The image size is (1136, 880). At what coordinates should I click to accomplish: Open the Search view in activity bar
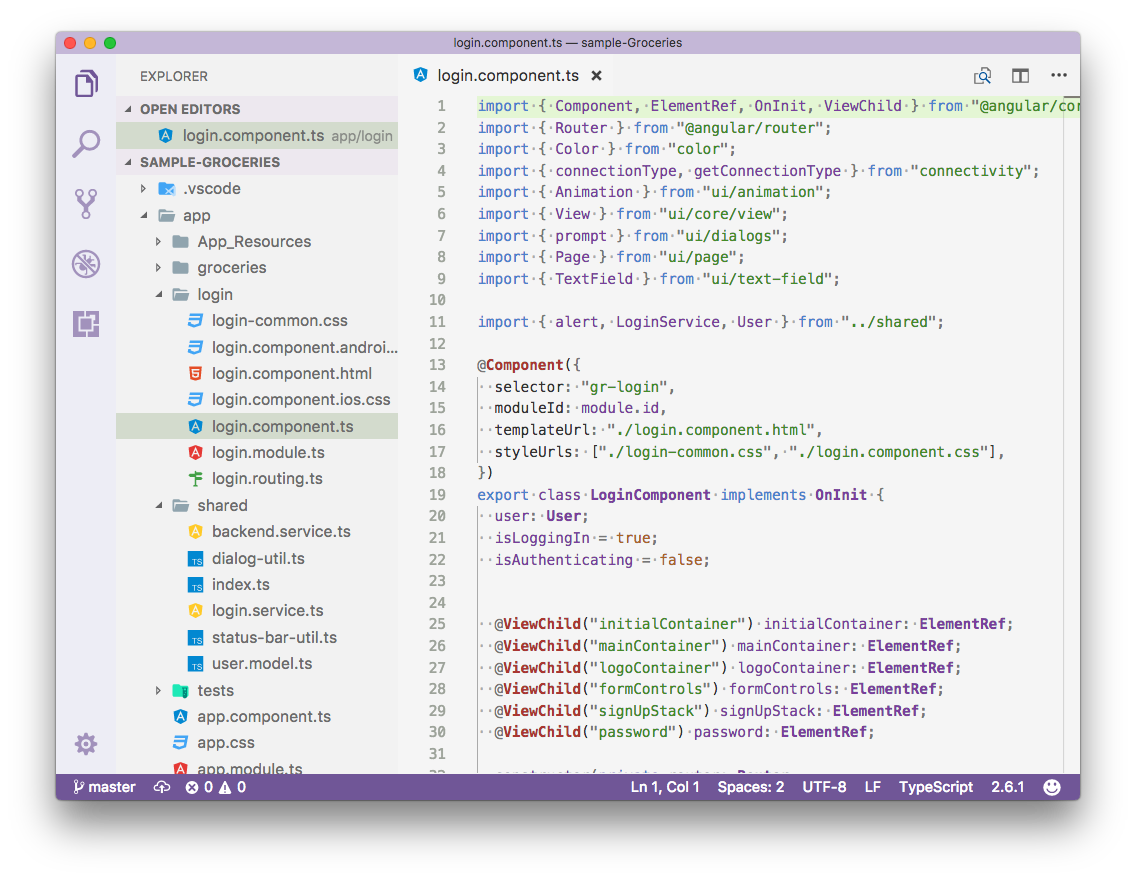pos(86,144)
